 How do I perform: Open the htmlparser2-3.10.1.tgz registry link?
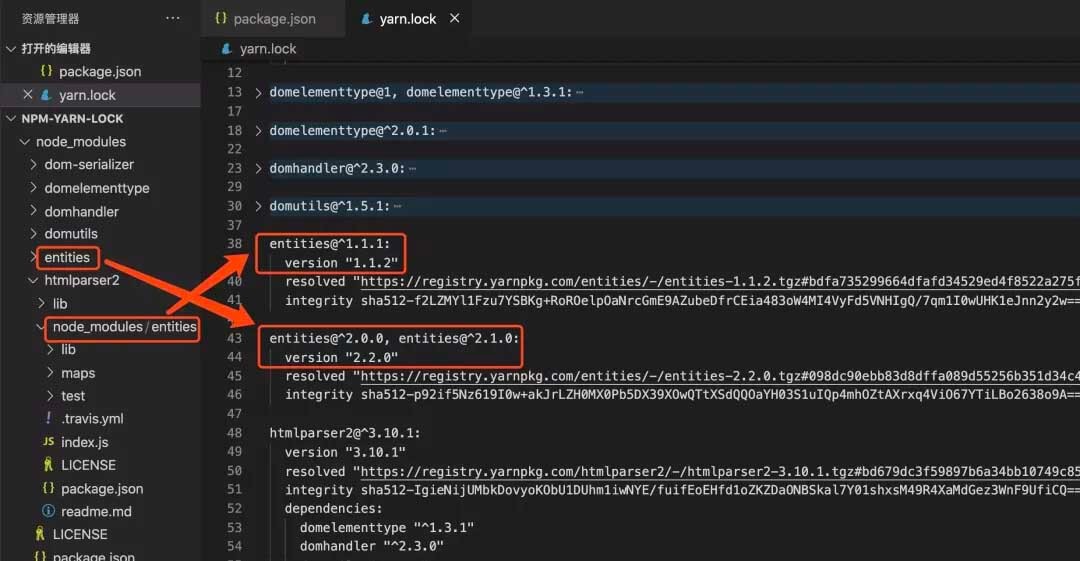[x=700, y=472]
